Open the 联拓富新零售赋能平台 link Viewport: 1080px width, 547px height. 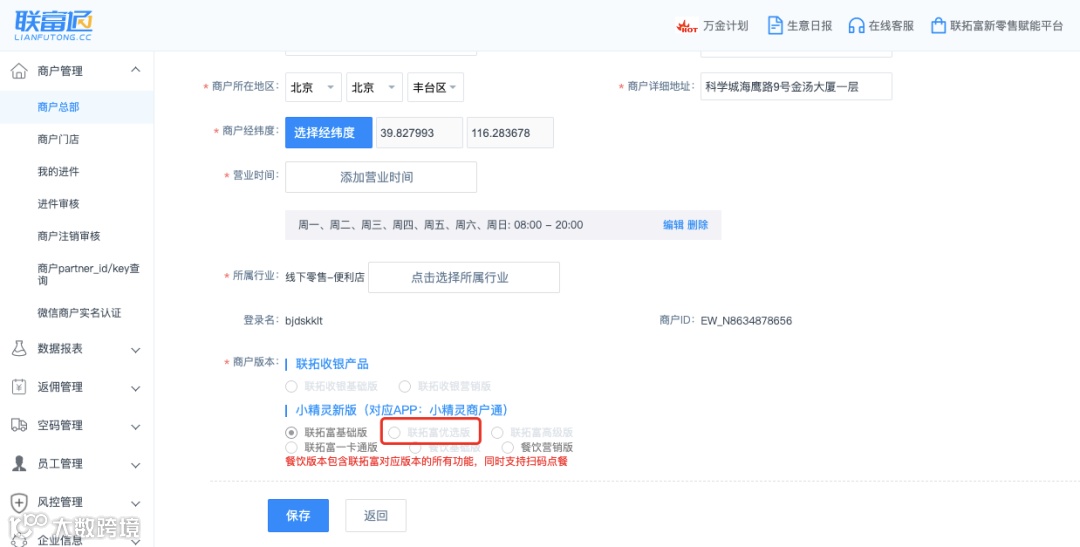click(x=1006, y=26)
